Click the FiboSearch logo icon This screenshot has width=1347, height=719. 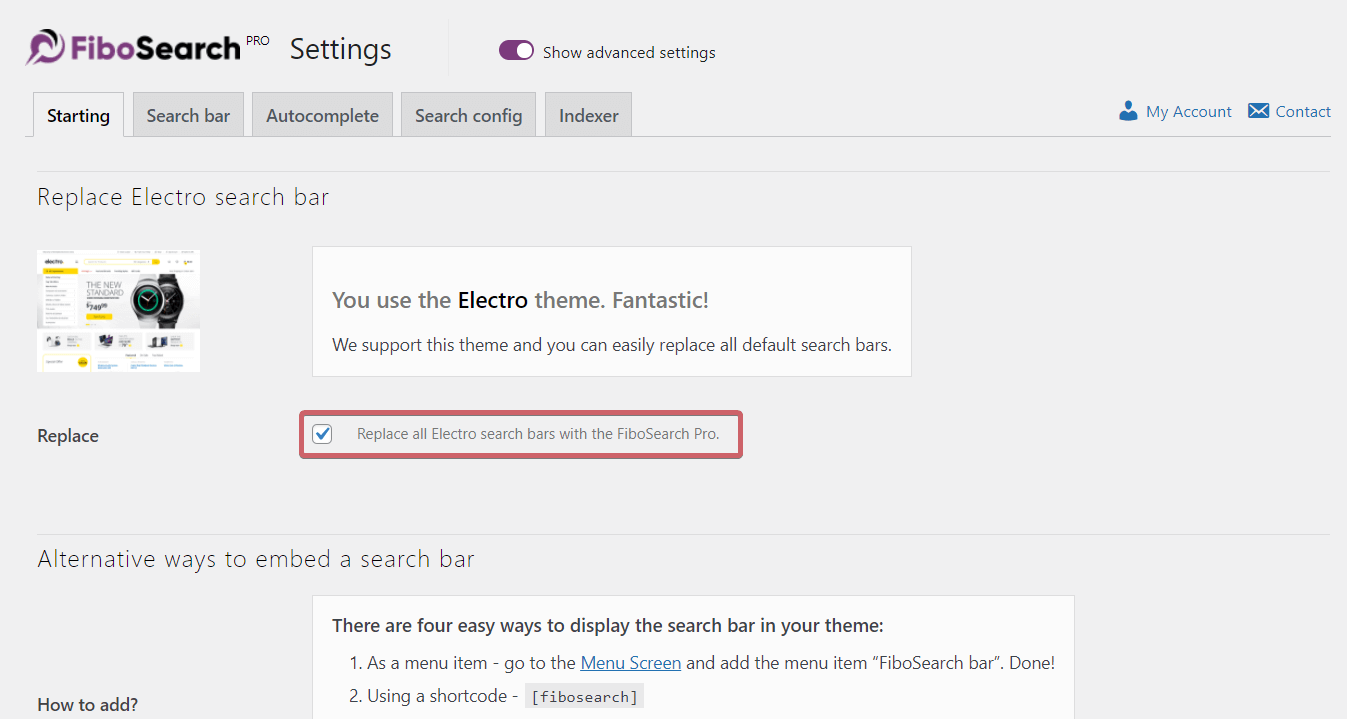(x=46, y=47)
